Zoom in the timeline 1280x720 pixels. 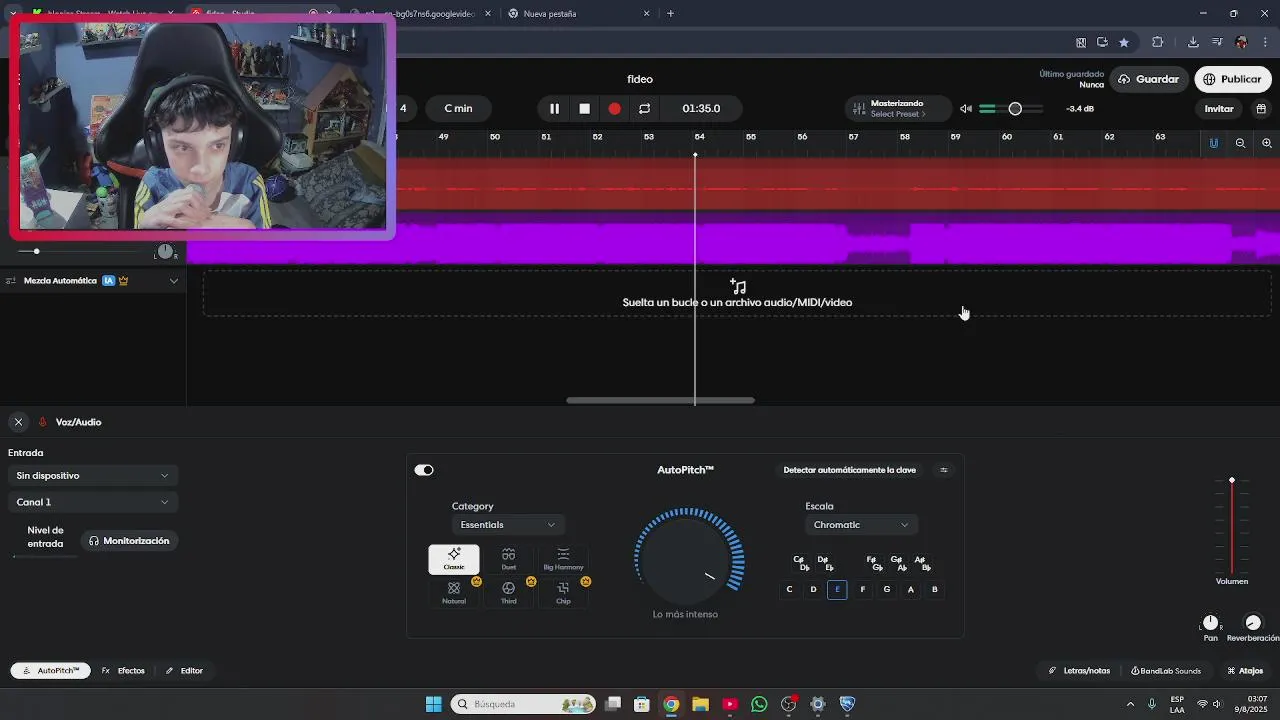click(x=1266, y=143)
